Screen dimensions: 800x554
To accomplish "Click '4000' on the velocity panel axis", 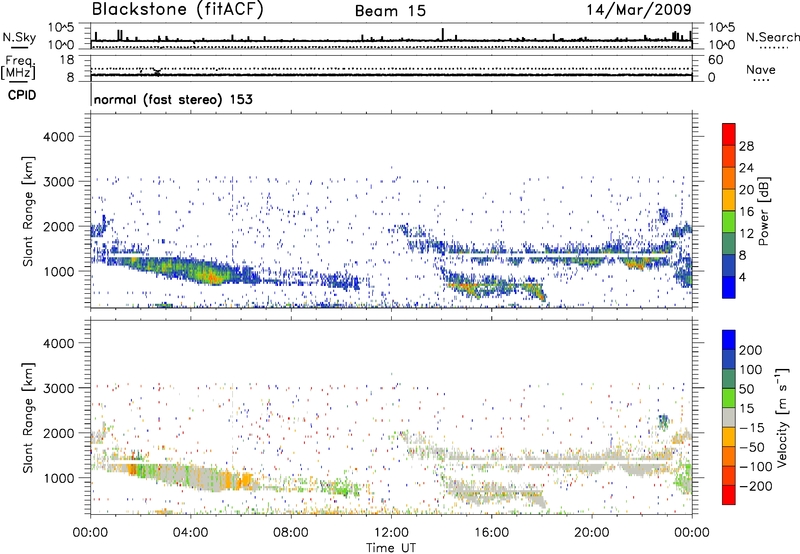I will click(x=59, y=343).
